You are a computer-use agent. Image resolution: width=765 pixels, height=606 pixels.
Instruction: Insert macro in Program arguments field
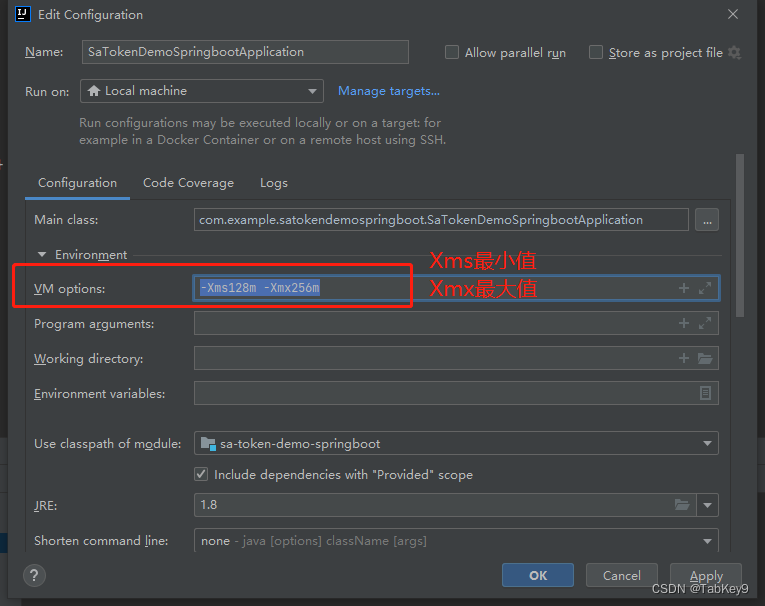click(684, 323)
